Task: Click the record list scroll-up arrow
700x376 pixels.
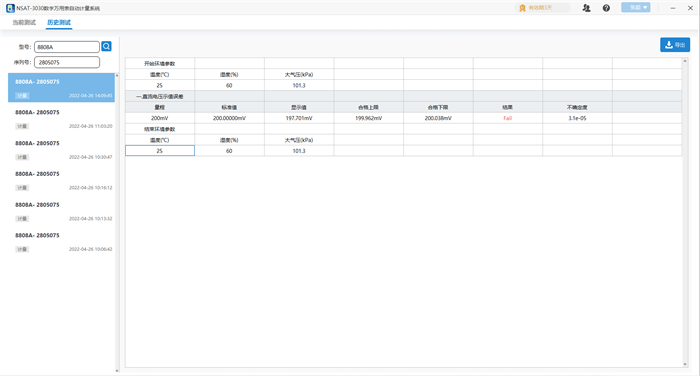Action: [117, 75]
